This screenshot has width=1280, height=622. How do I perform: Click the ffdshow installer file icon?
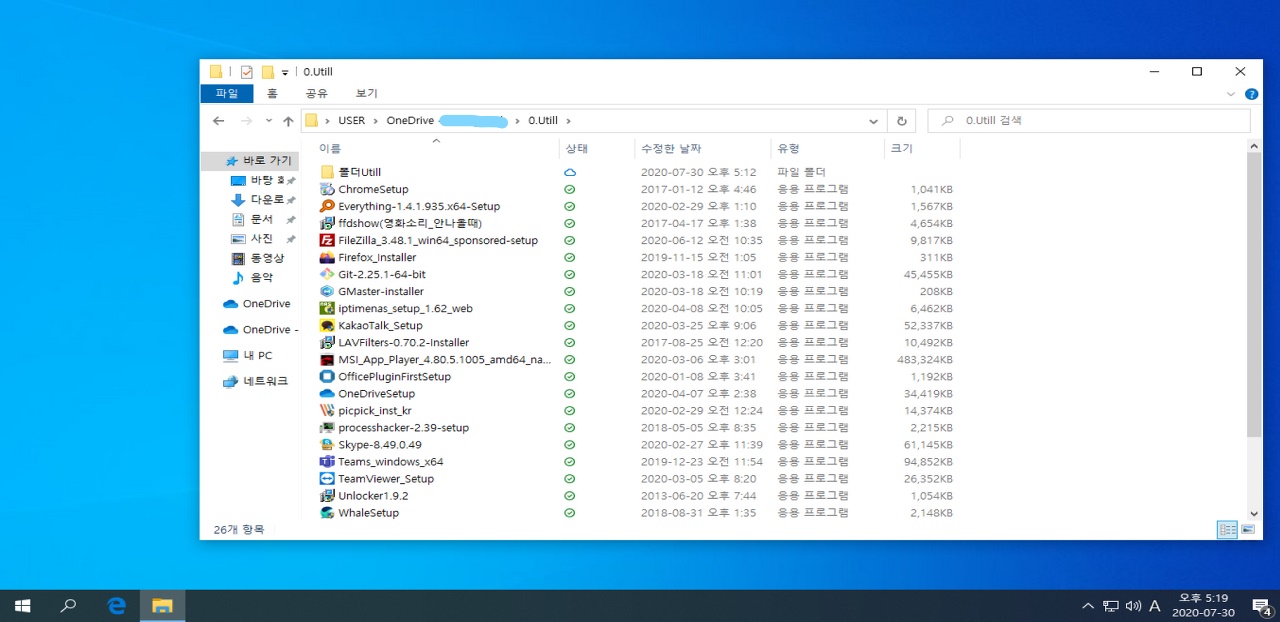(x=327, y=223)
